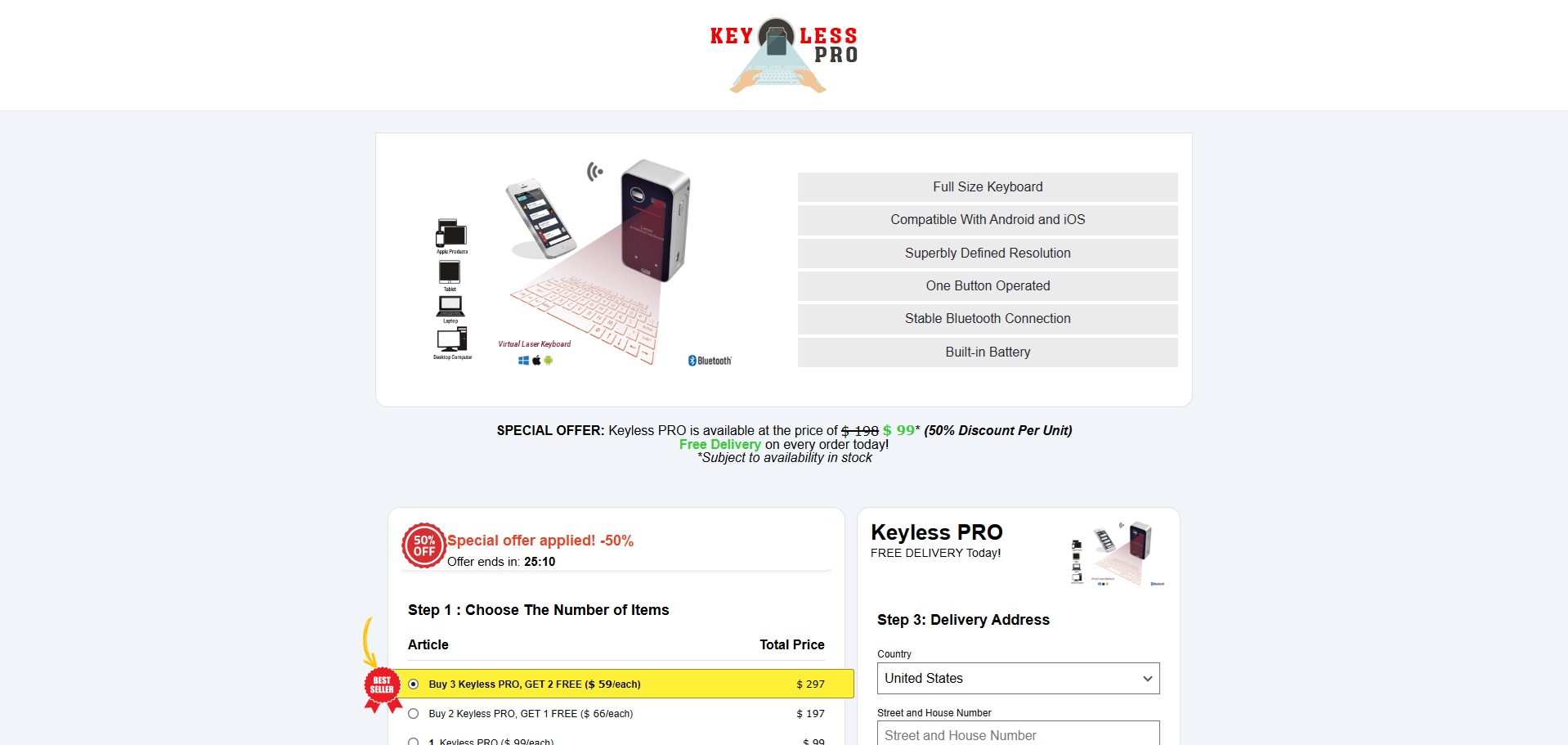This screenshot has height=745, width=1568.
Task: Open the Country dropdown
Action: [x=1019, y=679]
